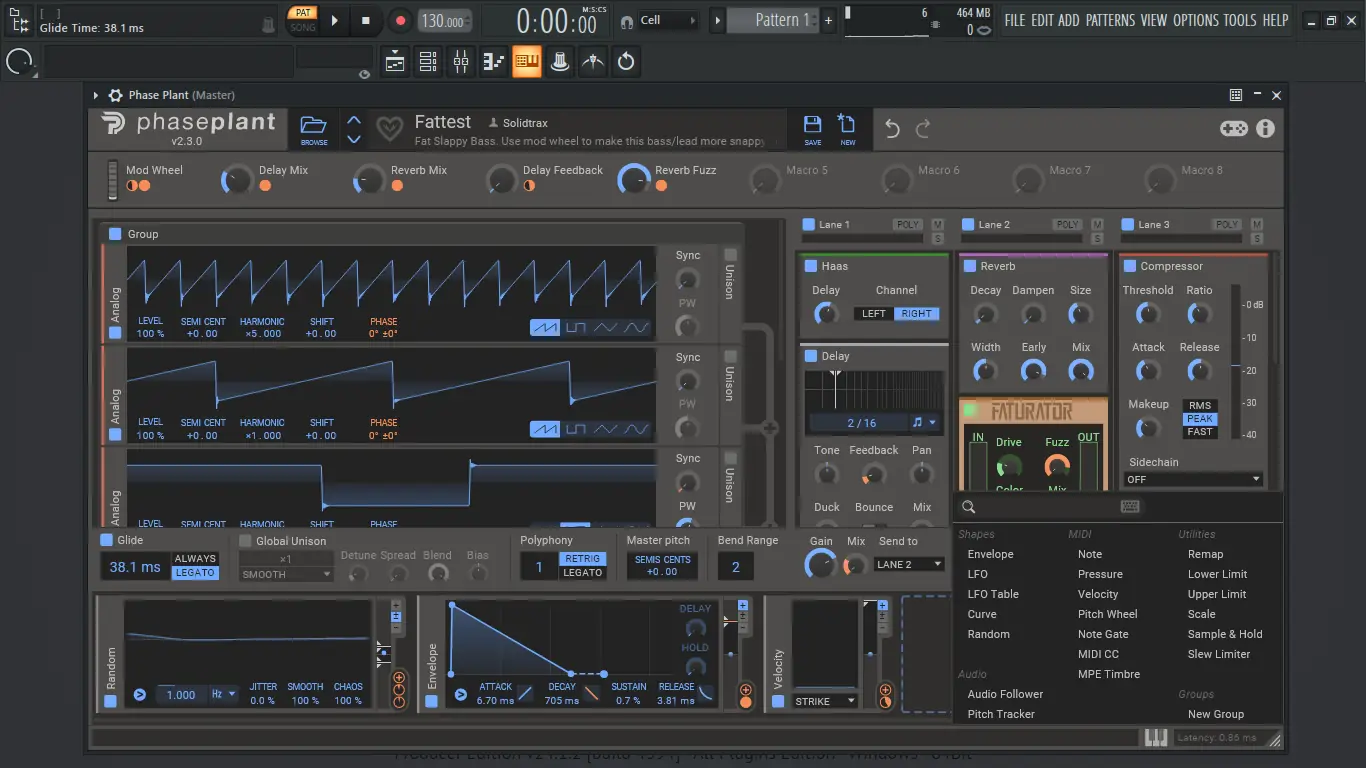The image size is (1366, 768).
Task: Expand the Sidechain OFF dropdown
Action: [x=1193, y=480]
